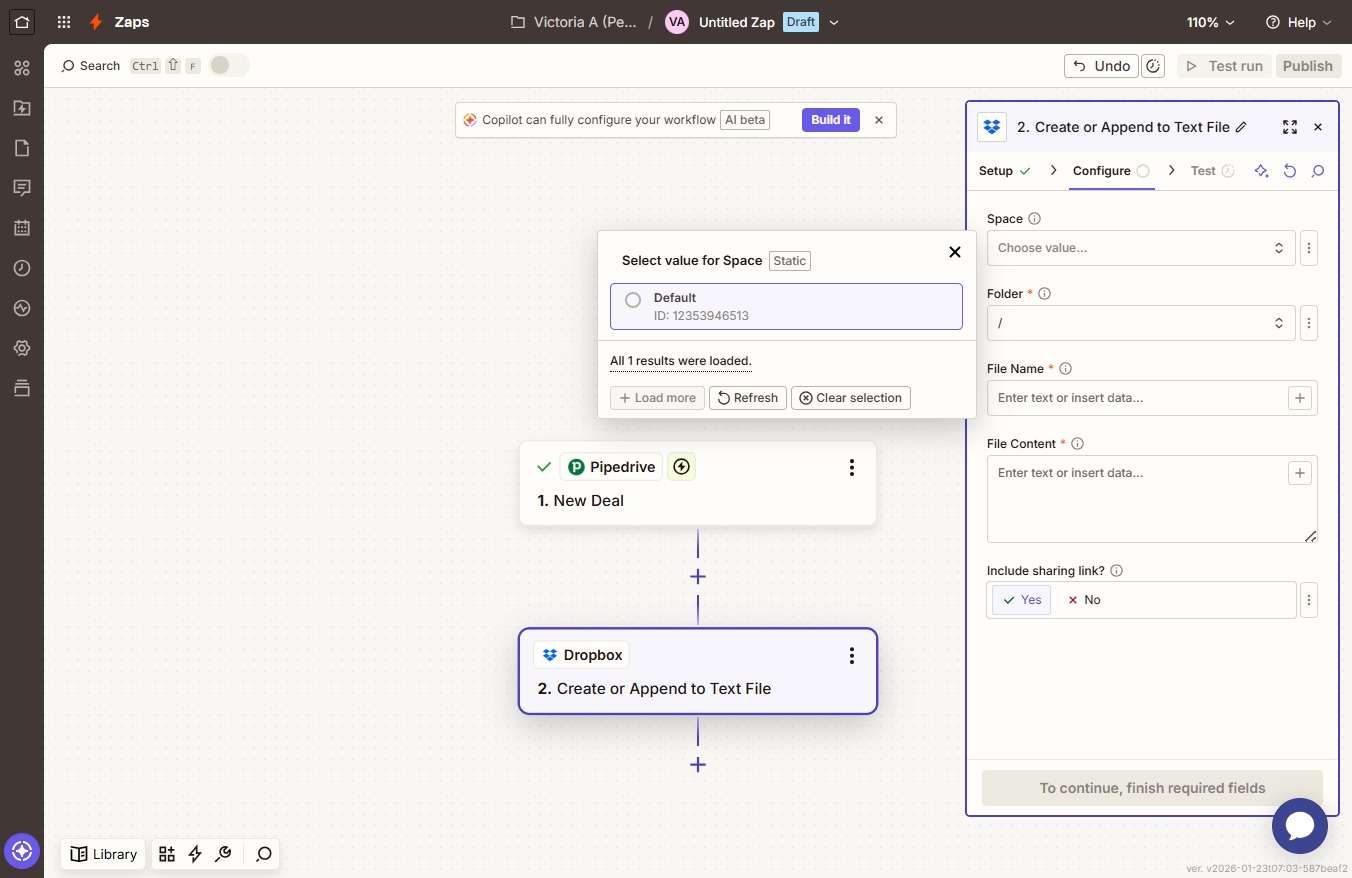Open the three-dot menu on Dropbox step

tap(852, 656)
